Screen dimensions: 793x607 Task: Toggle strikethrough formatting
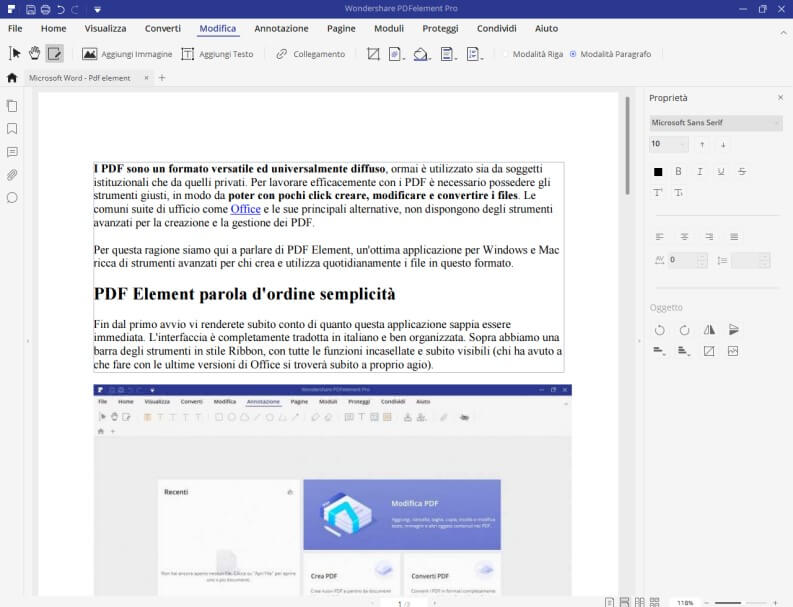[x=742, y=171]
